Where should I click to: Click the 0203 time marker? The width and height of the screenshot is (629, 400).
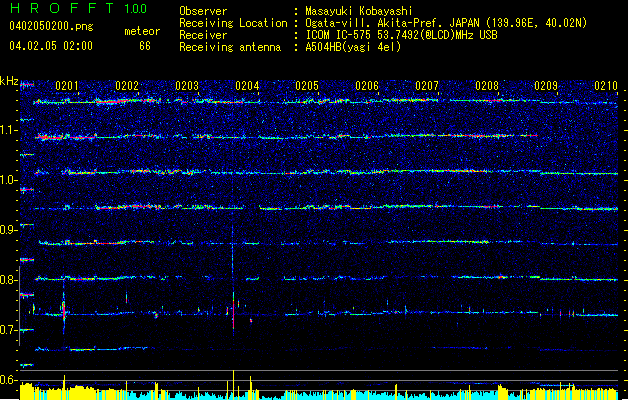[187, 86]
